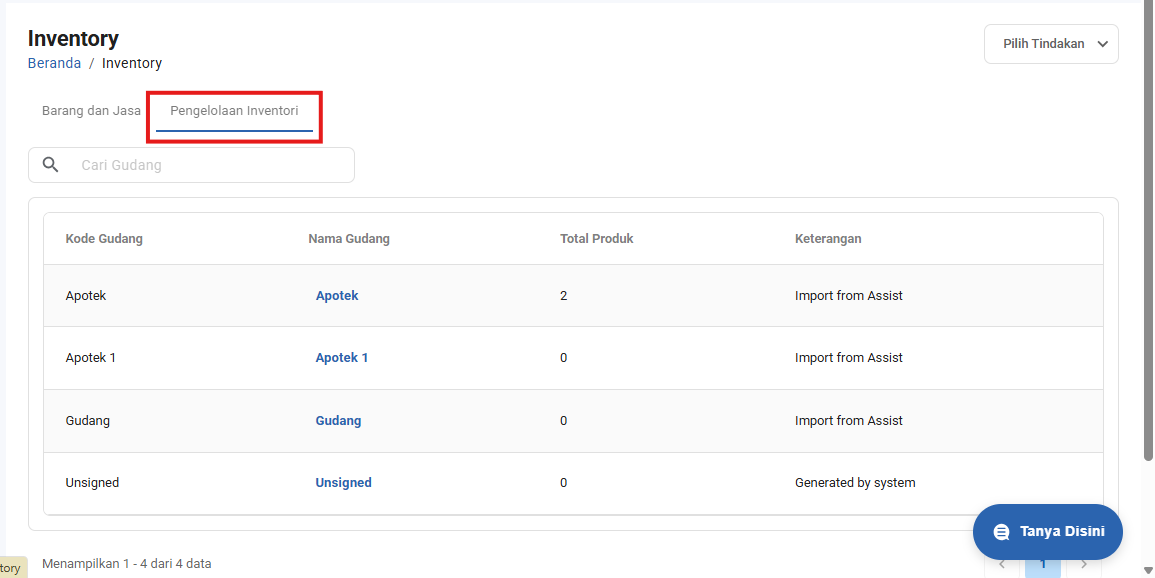The width and height of the screenshot is (1155, 578).
Task: Open the Pilih Tindakan dropdown
Action: pyautogui.click(x=1051, y=44)
